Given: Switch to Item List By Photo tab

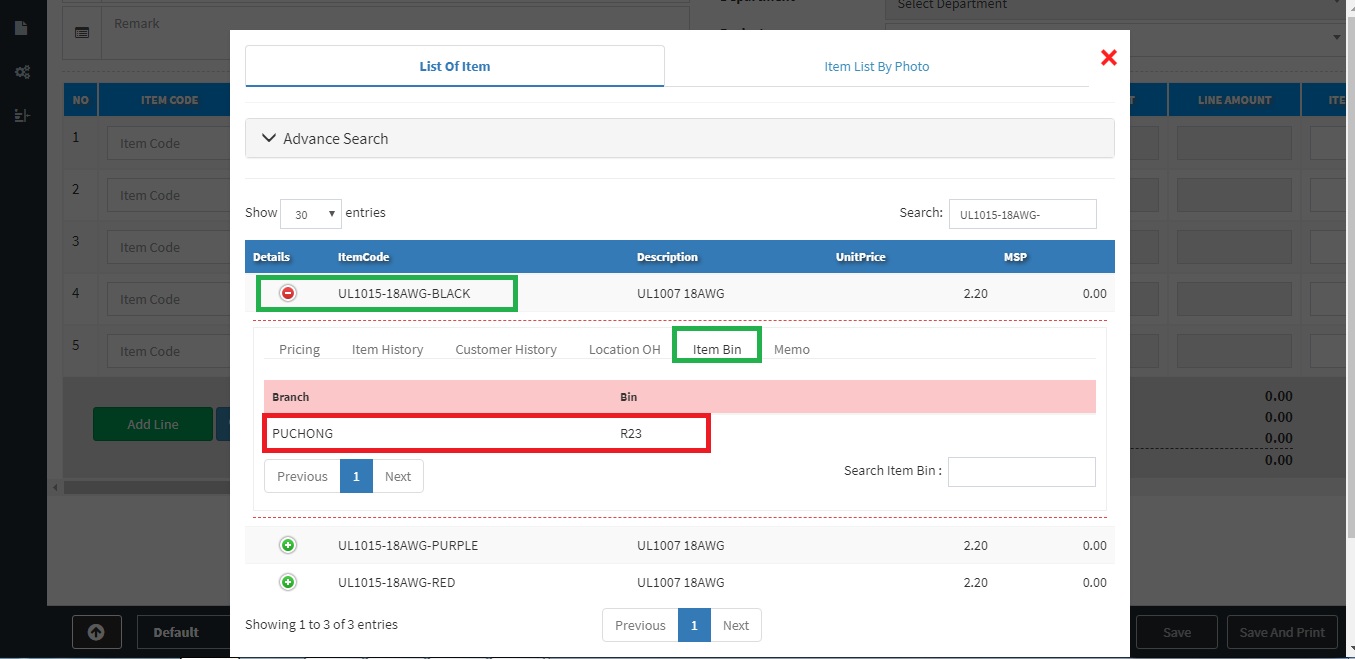Looking at the screenshot, I should coord(876,67).
